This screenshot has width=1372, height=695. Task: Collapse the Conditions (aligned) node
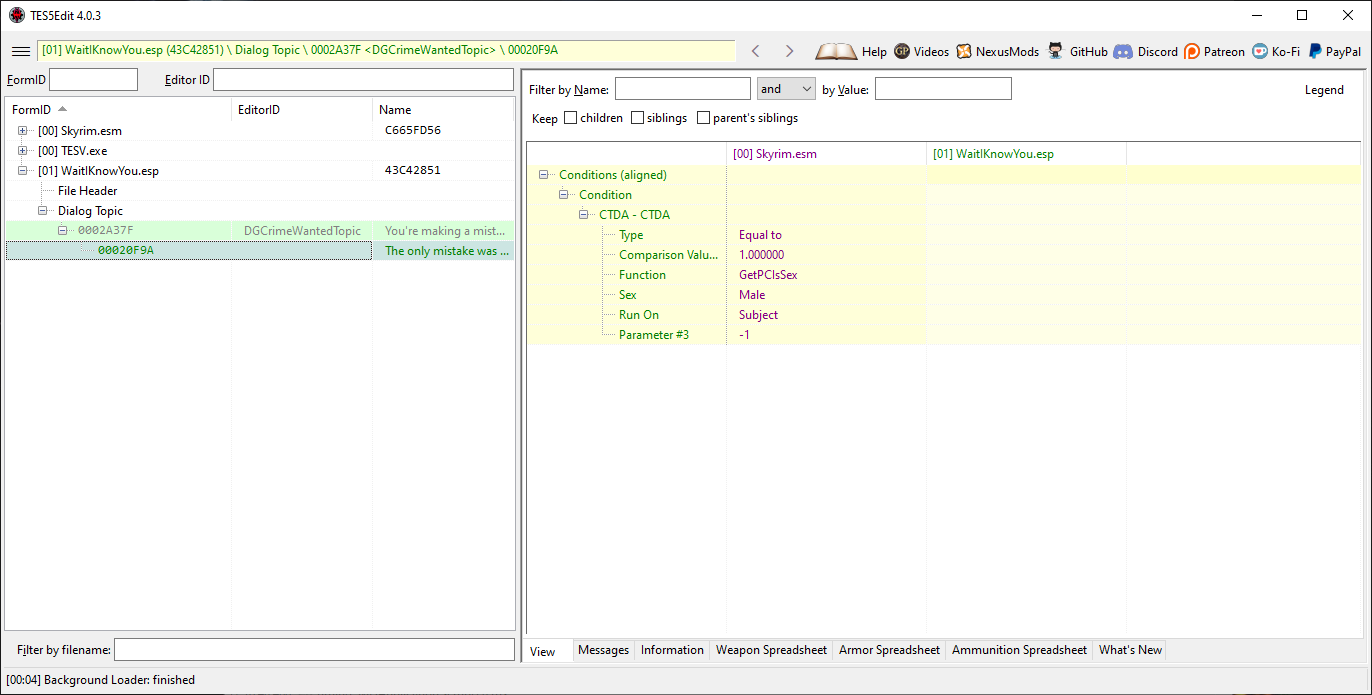544,175
